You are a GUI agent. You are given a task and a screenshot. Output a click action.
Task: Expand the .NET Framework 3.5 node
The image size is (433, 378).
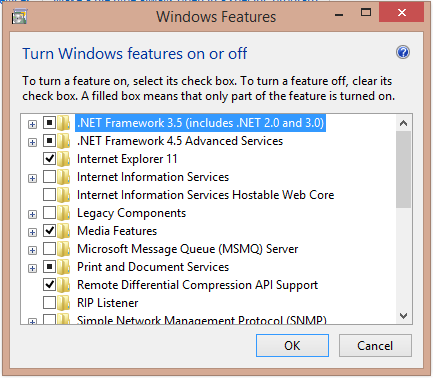pyautogui.click(x=32, y=124)
